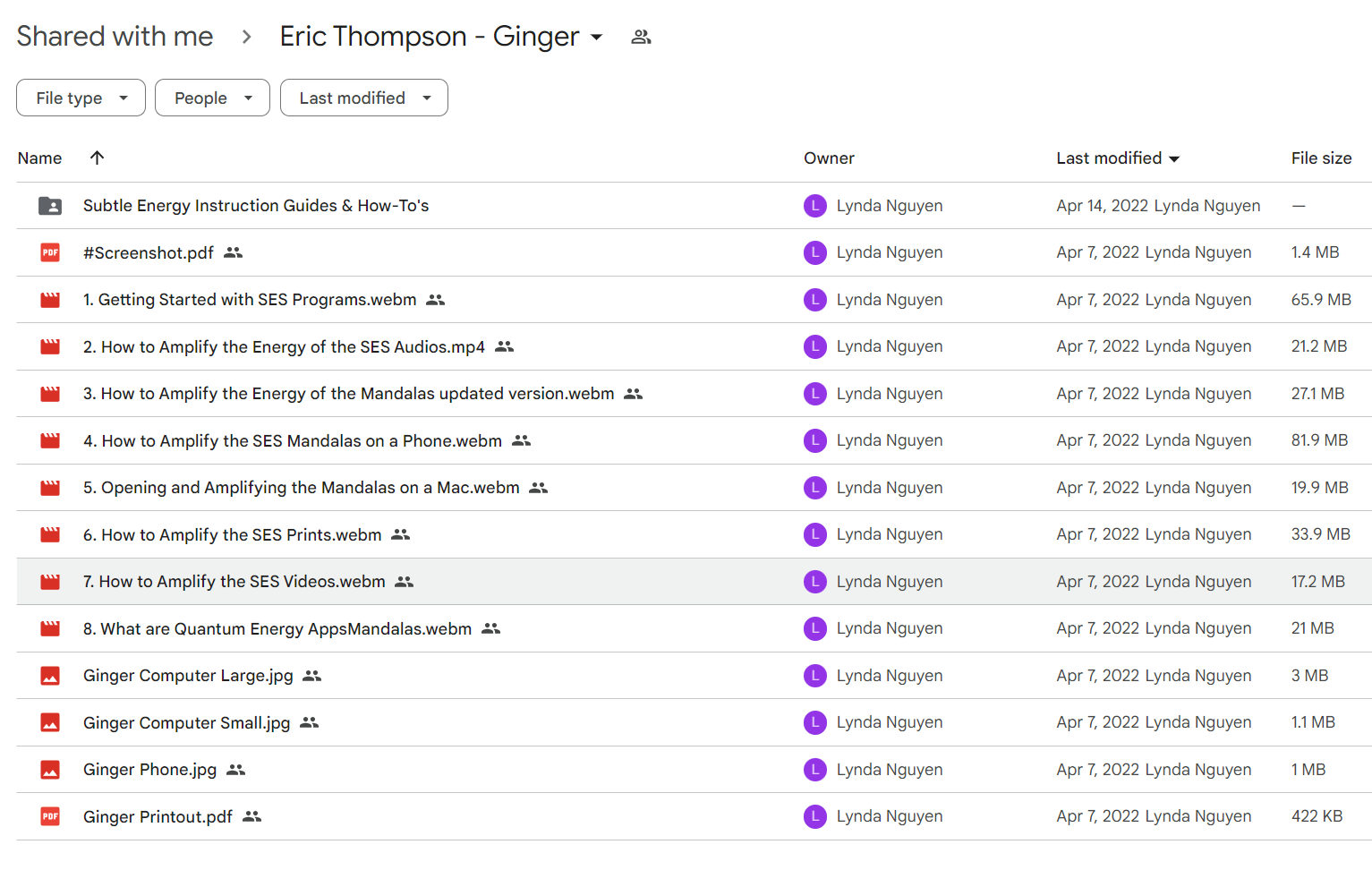Image resolution: width=1372 pixels, height=870 pixels.
Task: Click shared icon next to Ginger Printout.pdf
Action: pyautogui.click(x=252, y=816)
